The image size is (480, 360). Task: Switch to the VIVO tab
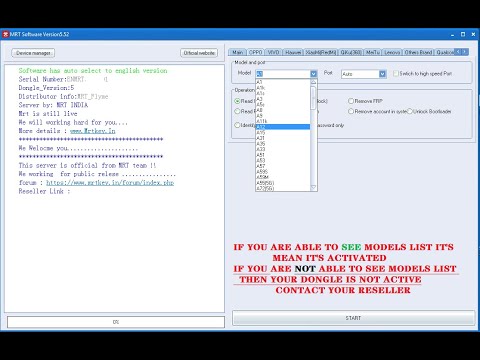273,52
